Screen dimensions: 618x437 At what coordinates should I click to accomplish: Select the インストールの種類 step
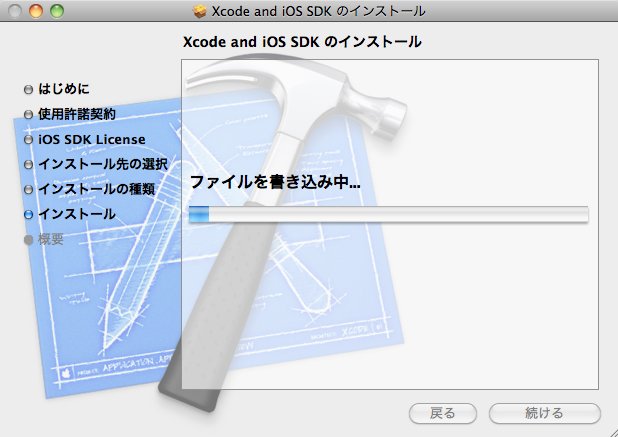(97, 189)
